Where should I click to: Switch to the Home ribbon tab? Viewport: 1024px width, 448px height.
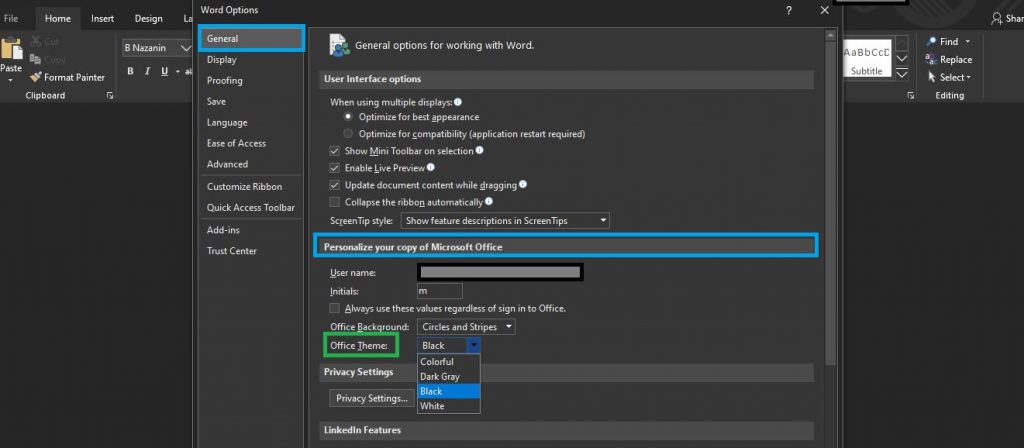pyautogui.click(x=57, y=18)
